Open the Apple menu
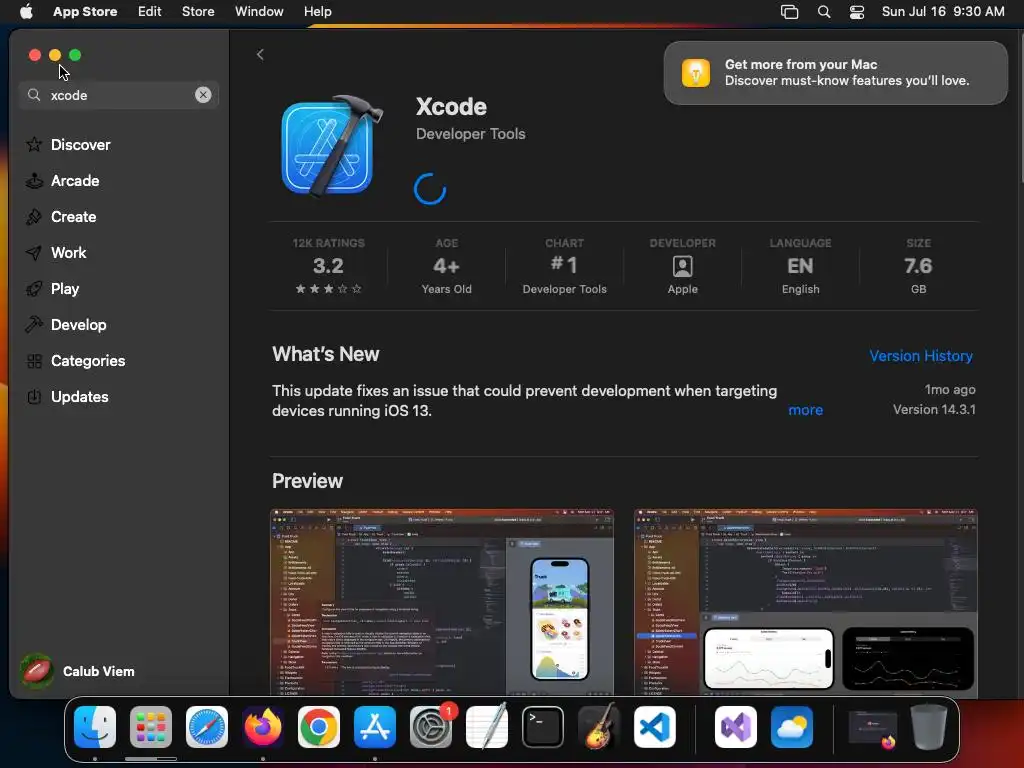This screenshot has height=768, width=1024. pos(26,12)
